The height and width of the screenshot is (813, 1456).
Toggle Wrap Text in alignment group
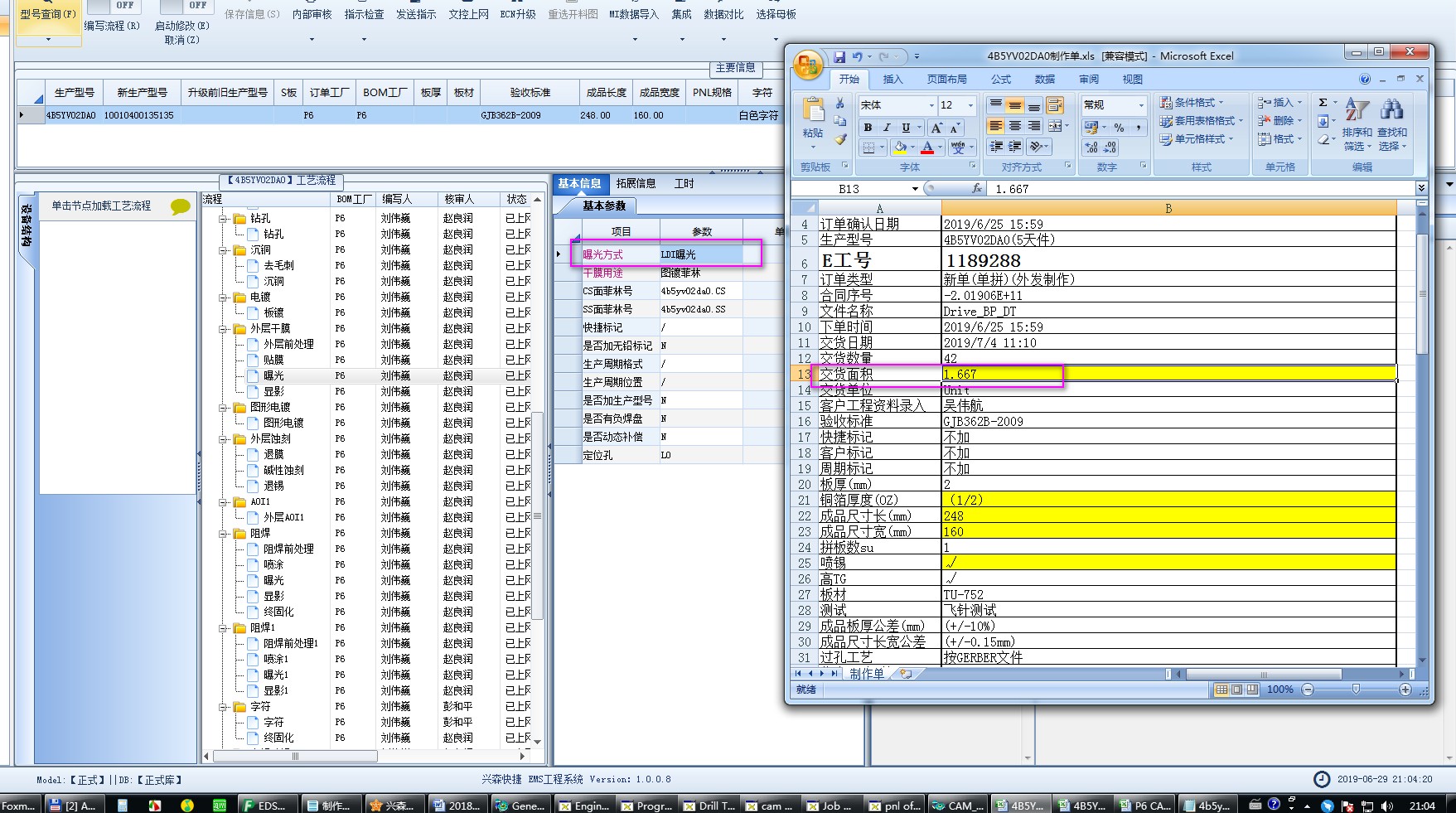(1055, 105)
